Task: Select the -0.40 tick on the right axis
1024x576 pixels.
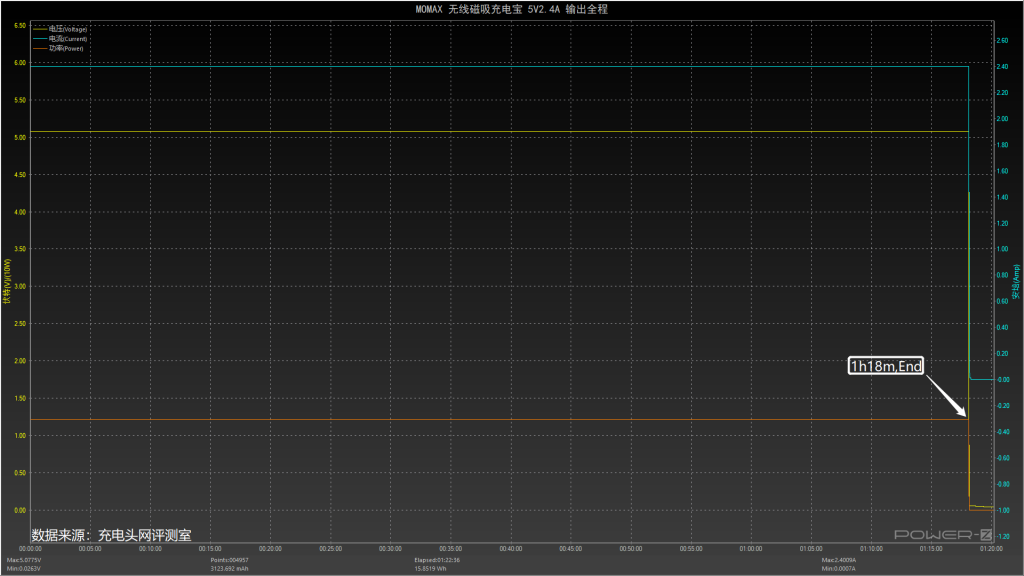Action: click(x=1002, y=432)
